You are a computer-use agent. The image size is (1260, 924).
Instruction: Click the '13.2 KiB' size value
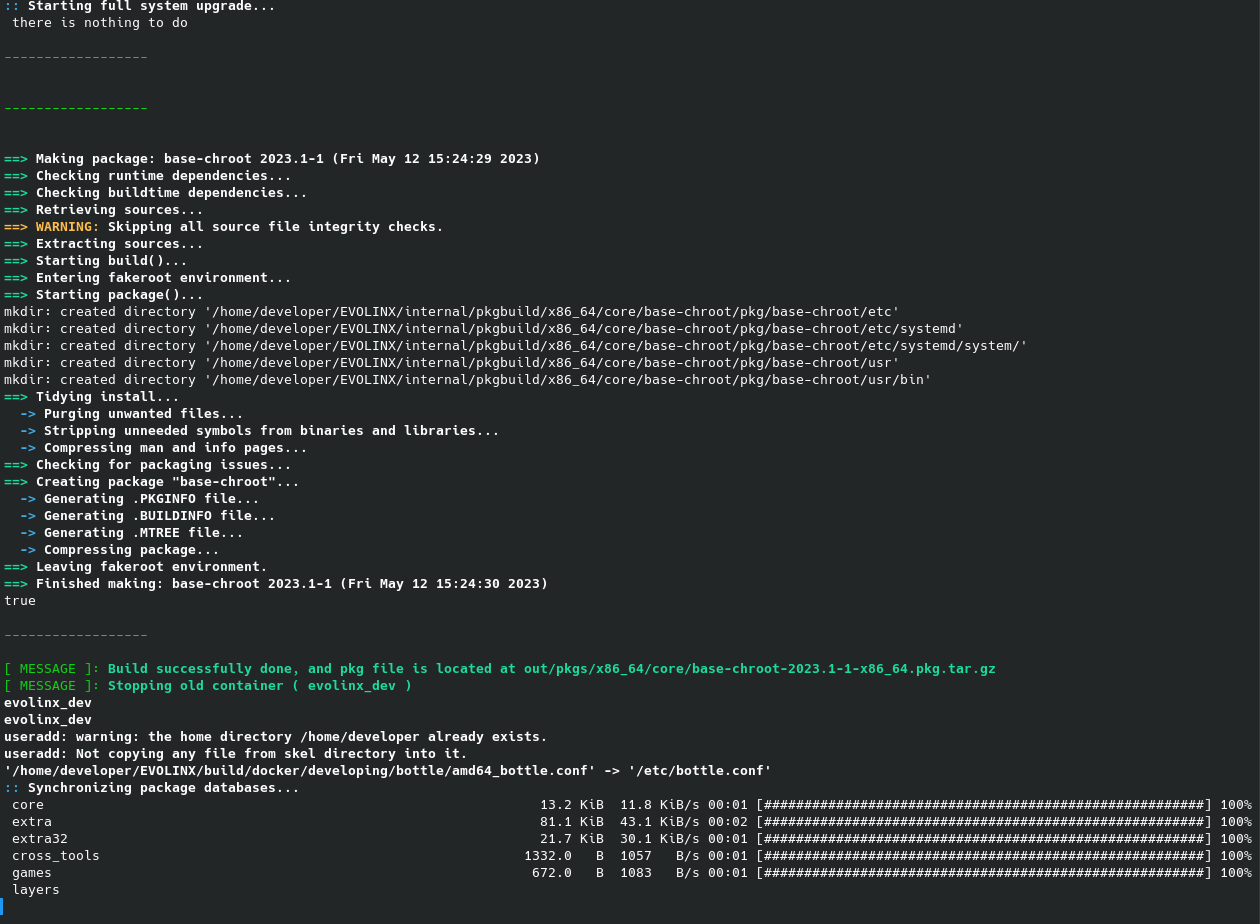pos(572,804)
